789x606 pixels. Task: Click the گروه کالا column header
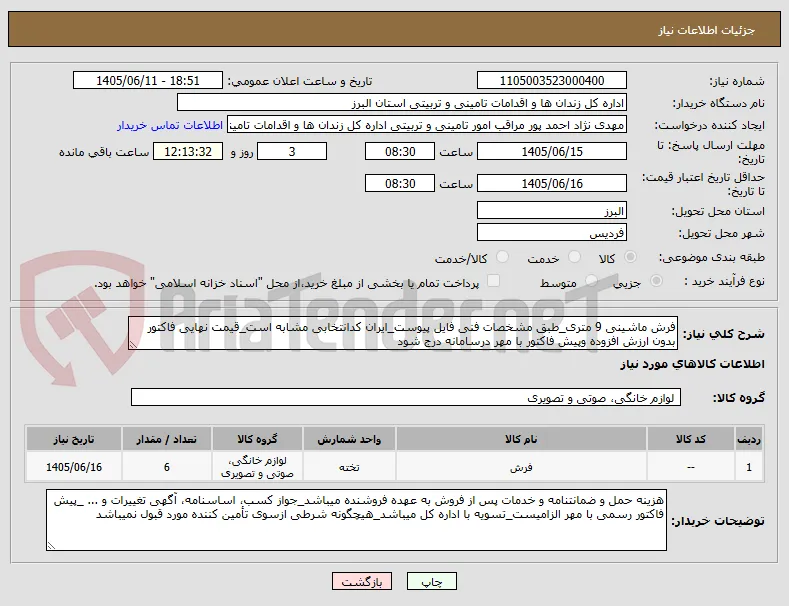click(x=257, y=439)
